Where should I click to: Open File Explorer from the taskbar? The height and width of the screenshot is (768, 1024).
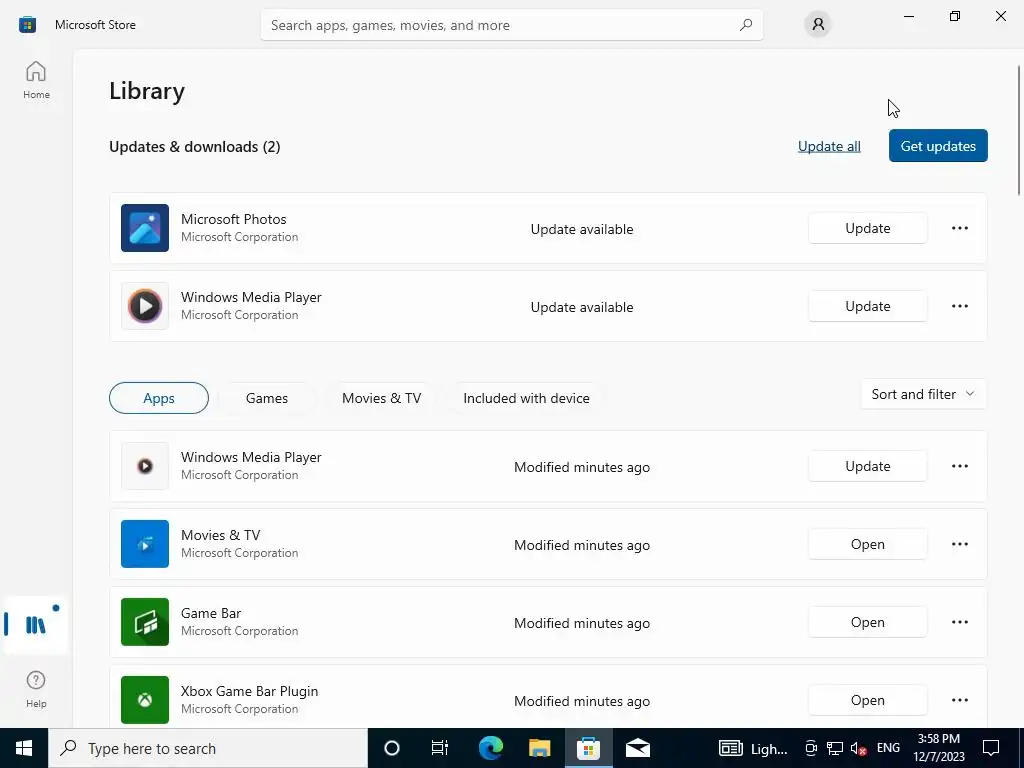[x=539, y=748]
